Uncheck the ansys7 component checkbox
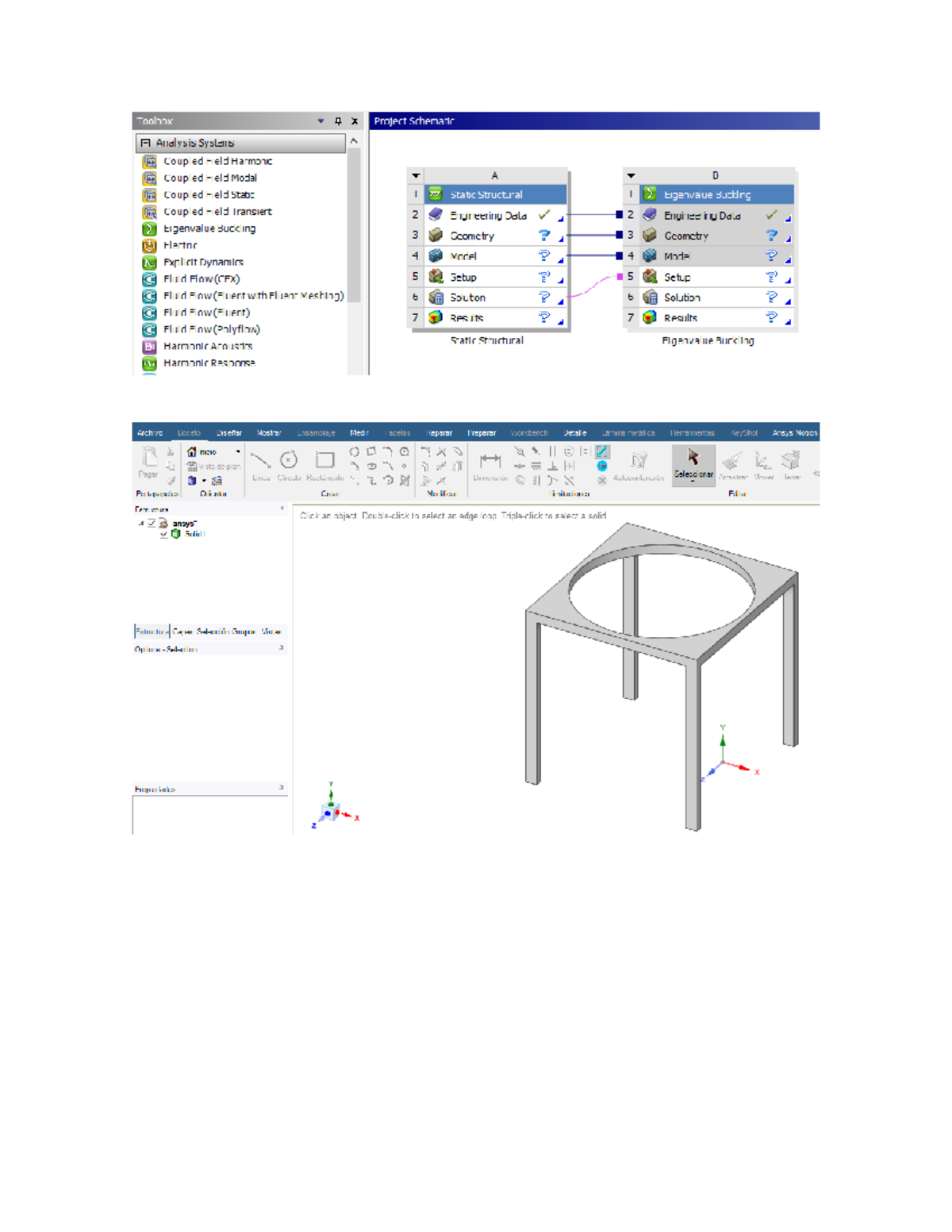The height and width of the screenshot is (1232, 952). tap(152, 524)
